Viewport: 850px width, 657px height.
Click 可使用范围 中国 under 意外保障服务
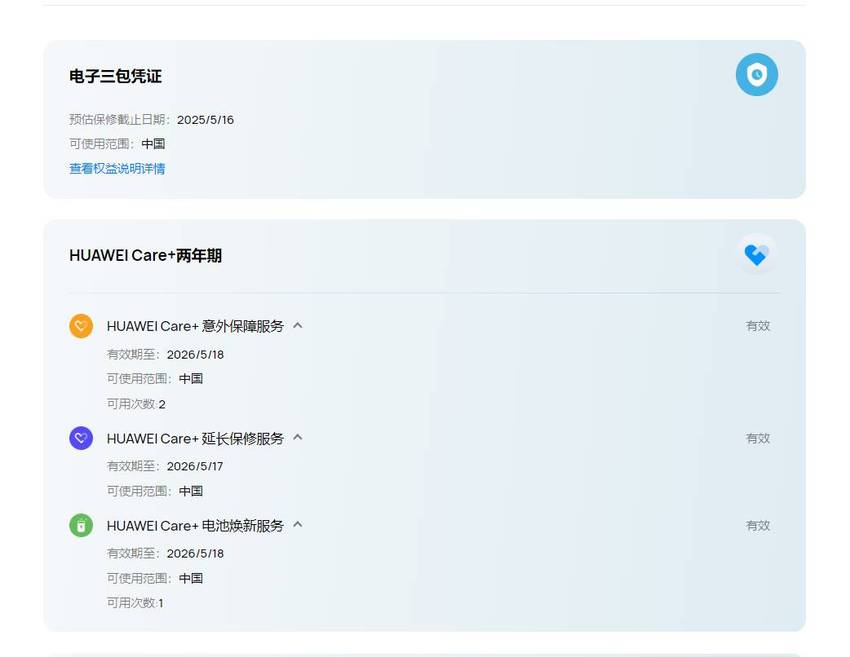[x=154, y=378]
